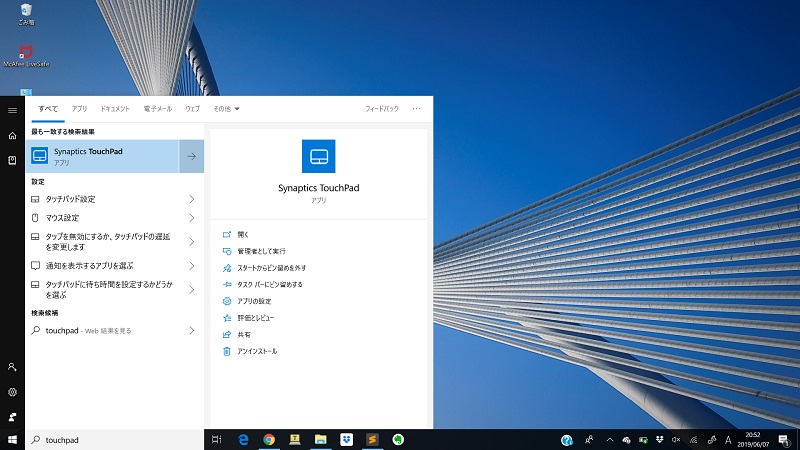Image resolution: width=800 pixels, height=450 pixels.
Task: Unmute the volume speaker tray icon
Action: click(x=676, y=440)
